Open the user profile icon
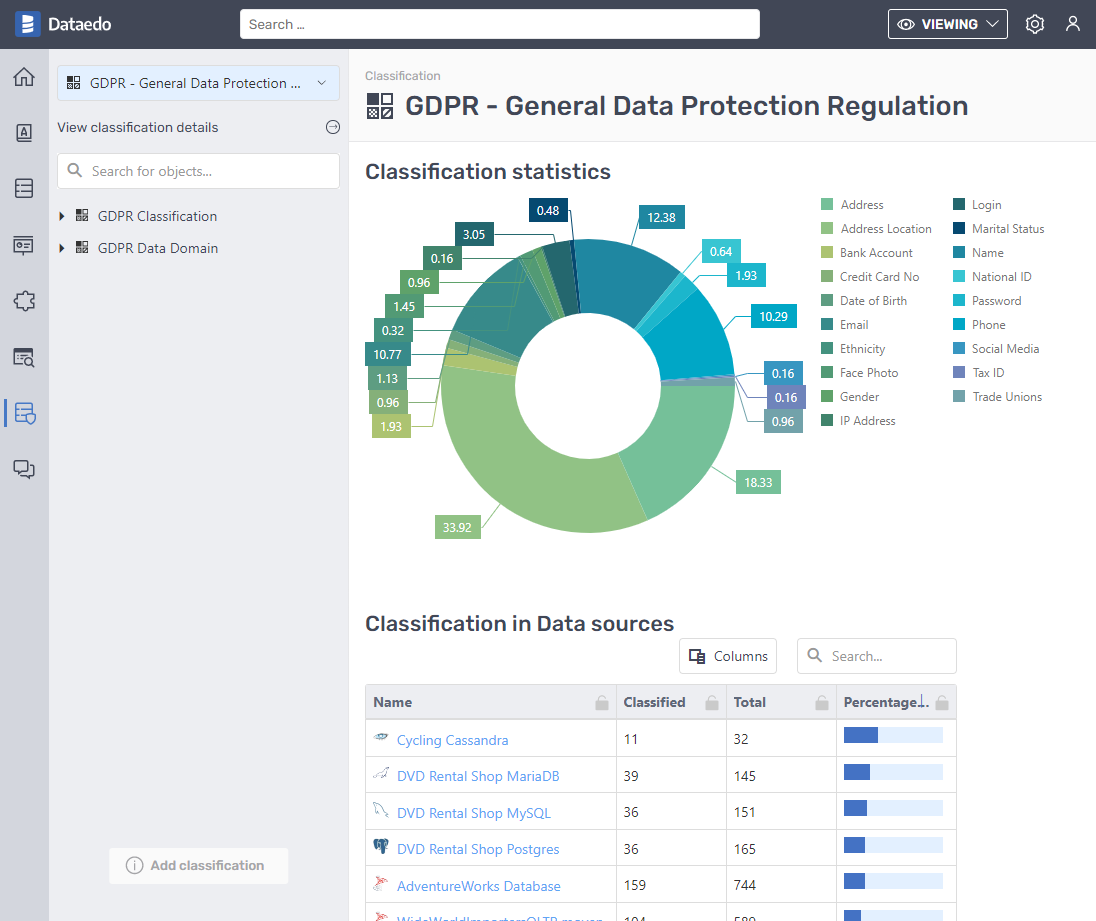 click(x=1073, y=24)
